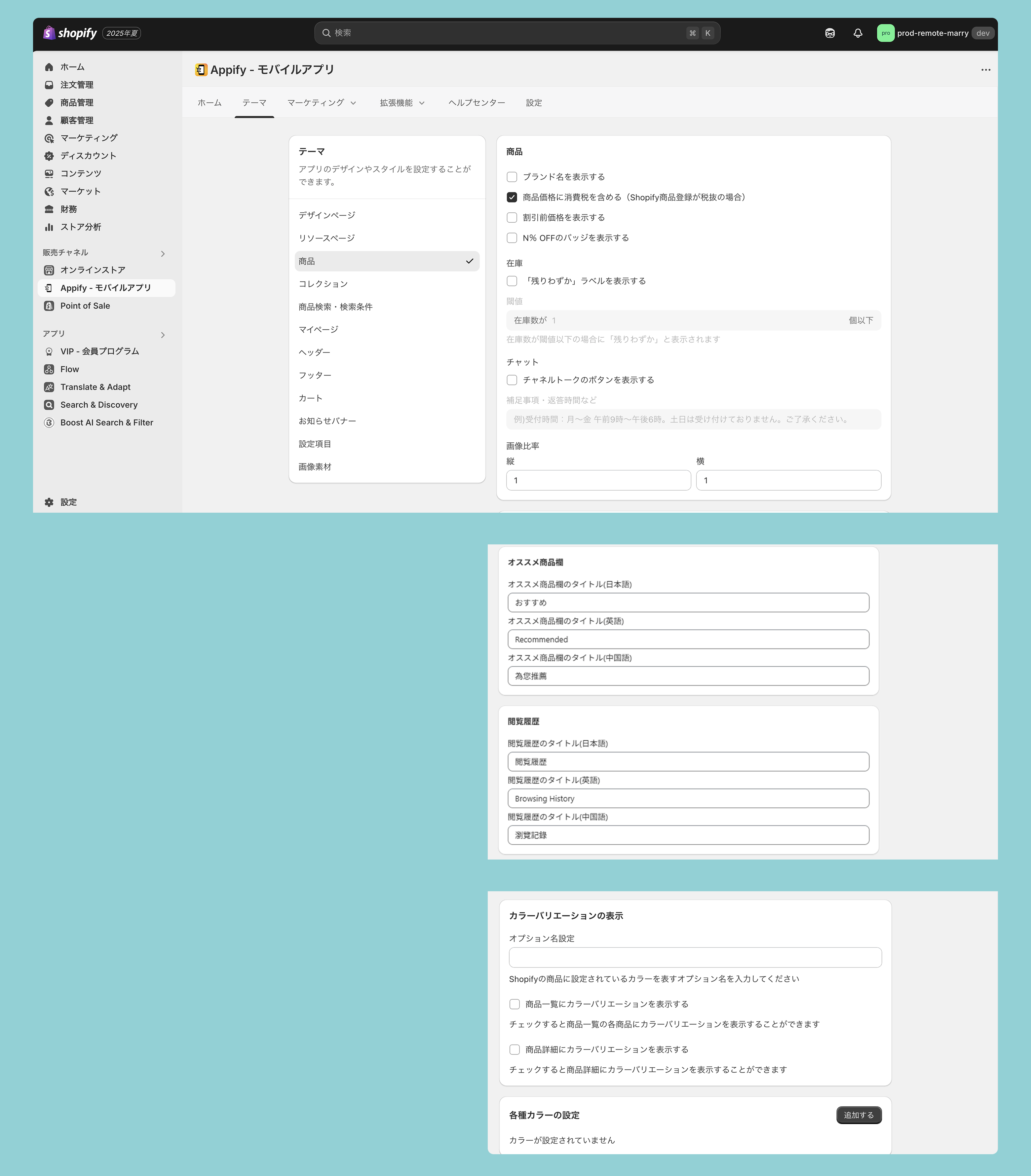Open the 拡張機能 dropdown menu

click(402, 103)
